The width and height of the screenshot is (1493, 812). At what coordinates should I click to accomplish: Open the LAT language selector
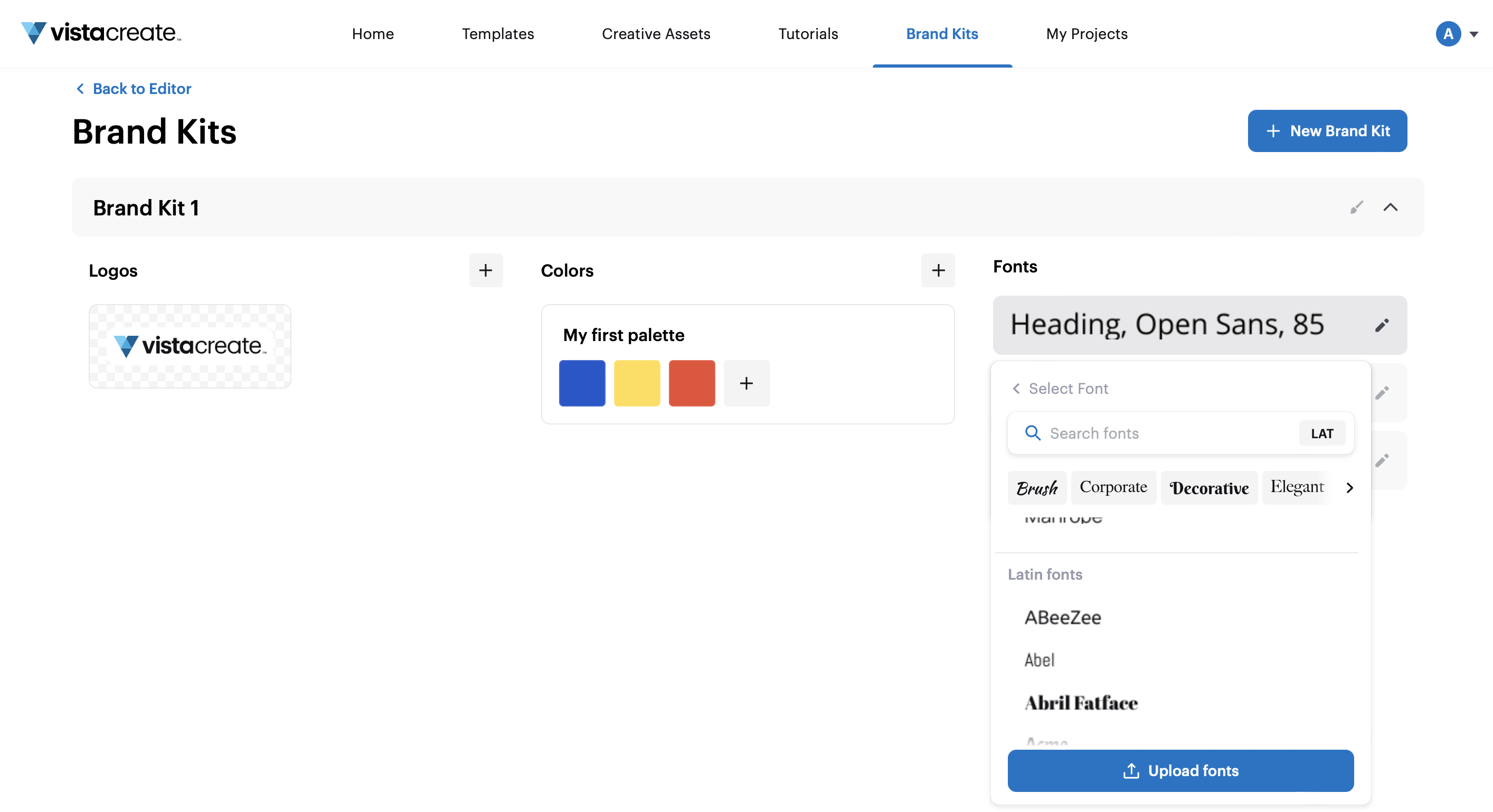(1322, 433)
